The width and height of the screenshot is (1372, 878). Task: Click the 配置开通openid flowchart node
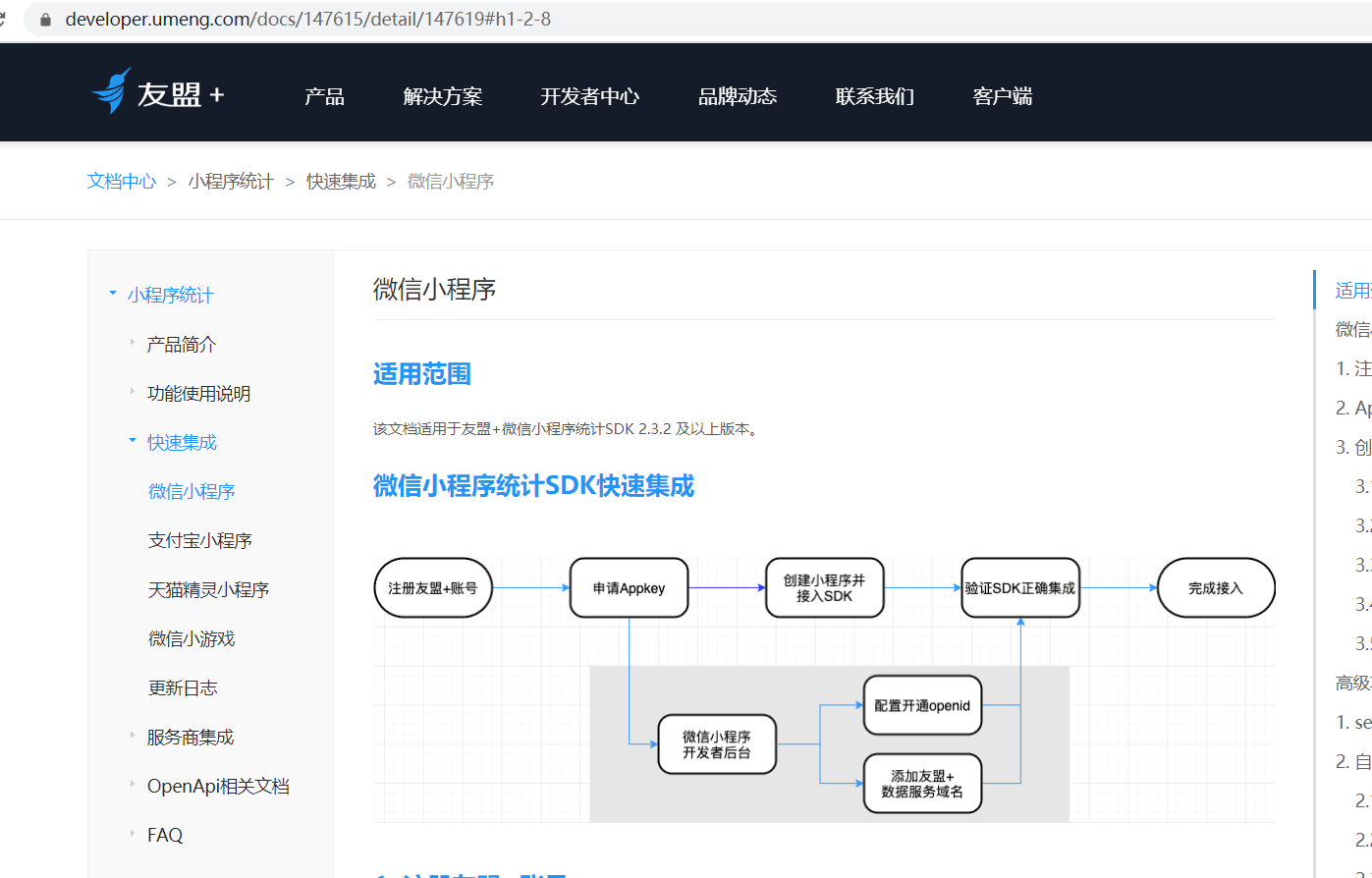coord(923,705)
